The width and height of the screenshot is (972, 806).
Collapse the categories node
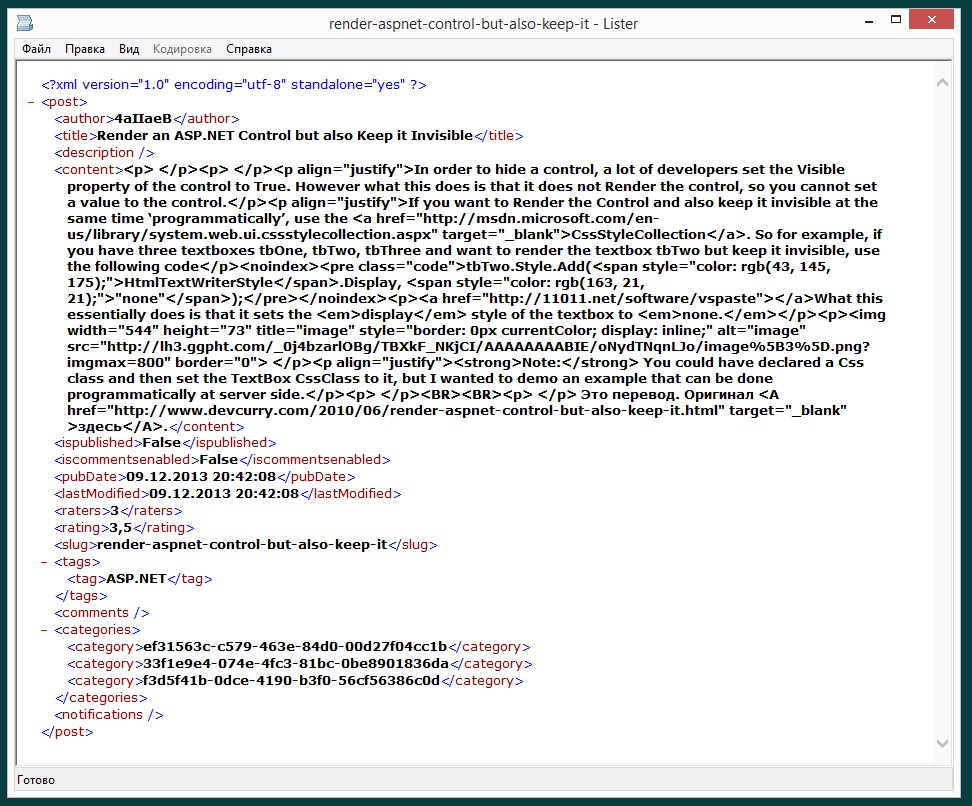coord(44,631)
